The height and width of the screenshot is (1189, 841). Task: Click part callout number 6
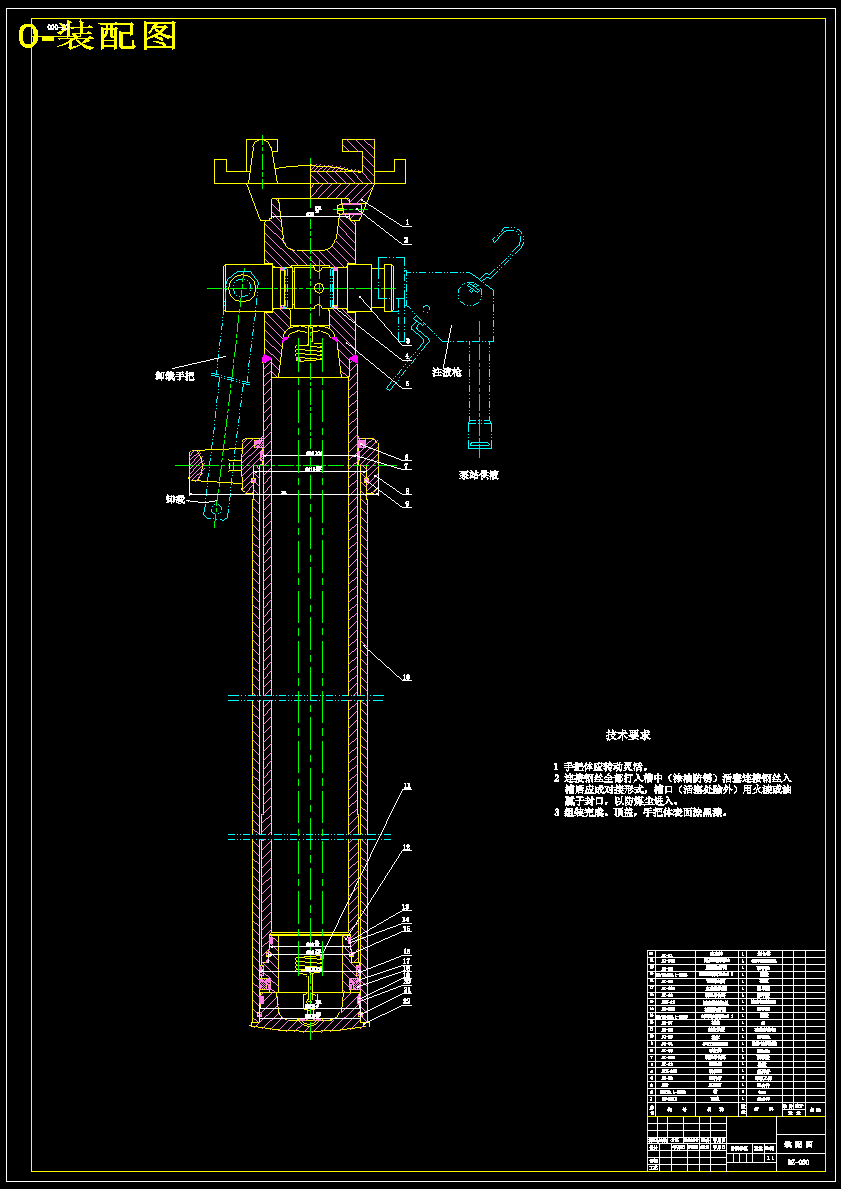406,457
